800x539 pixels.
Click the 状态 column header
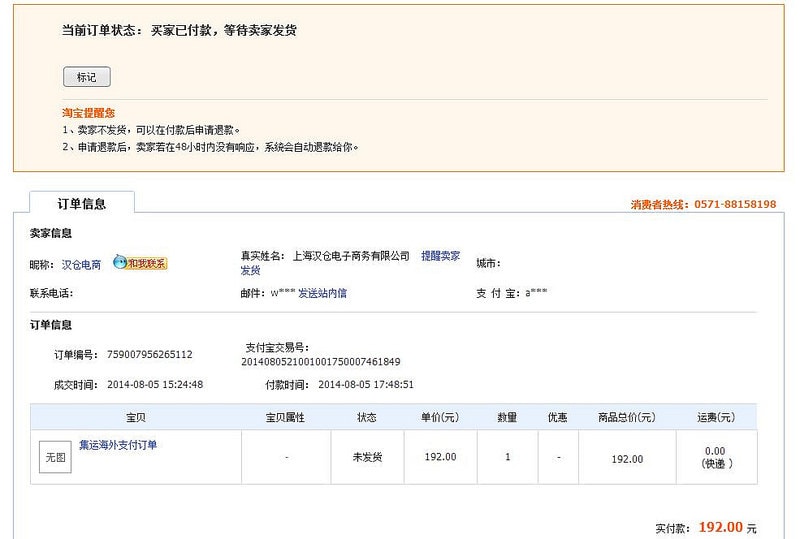click(367, 417)
